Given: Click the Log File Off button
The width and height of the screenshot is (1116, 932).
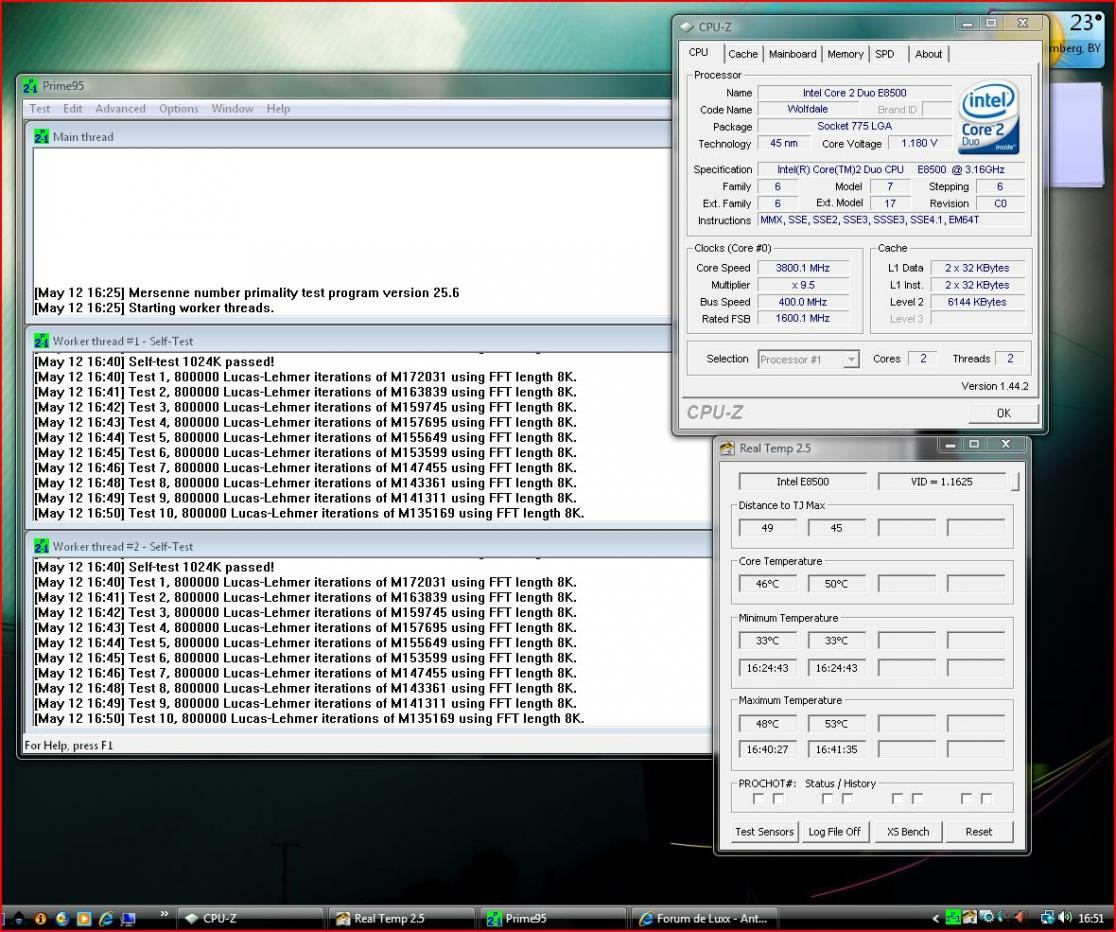Looking at the screenshot, I should point(835,832).
